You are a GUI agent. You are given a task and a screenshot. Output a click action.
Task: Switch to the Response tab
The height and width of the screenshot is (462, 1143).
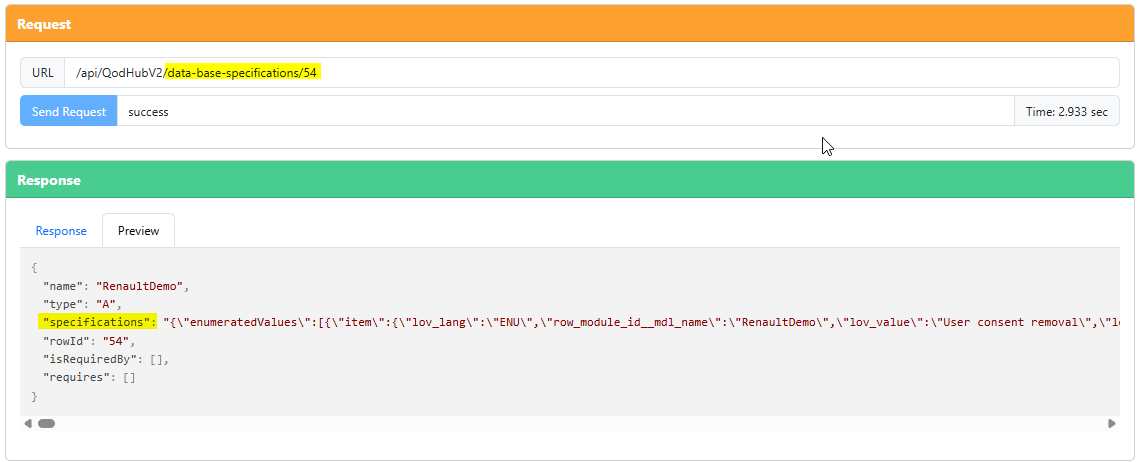(x=61, y=231)
